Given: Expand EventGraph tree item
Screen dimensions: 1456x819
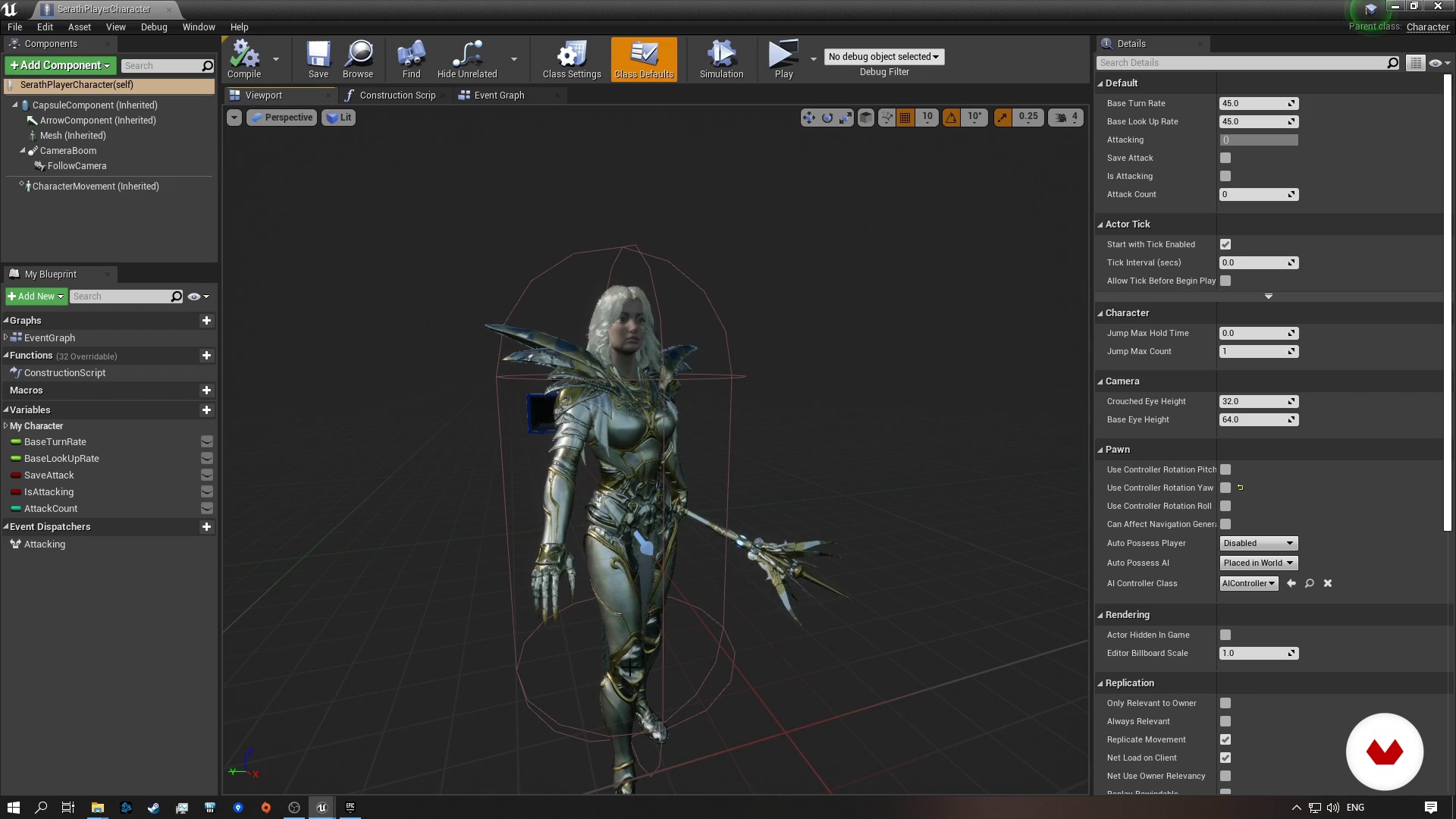Looking at the screenshot, I should click(5, 337).
